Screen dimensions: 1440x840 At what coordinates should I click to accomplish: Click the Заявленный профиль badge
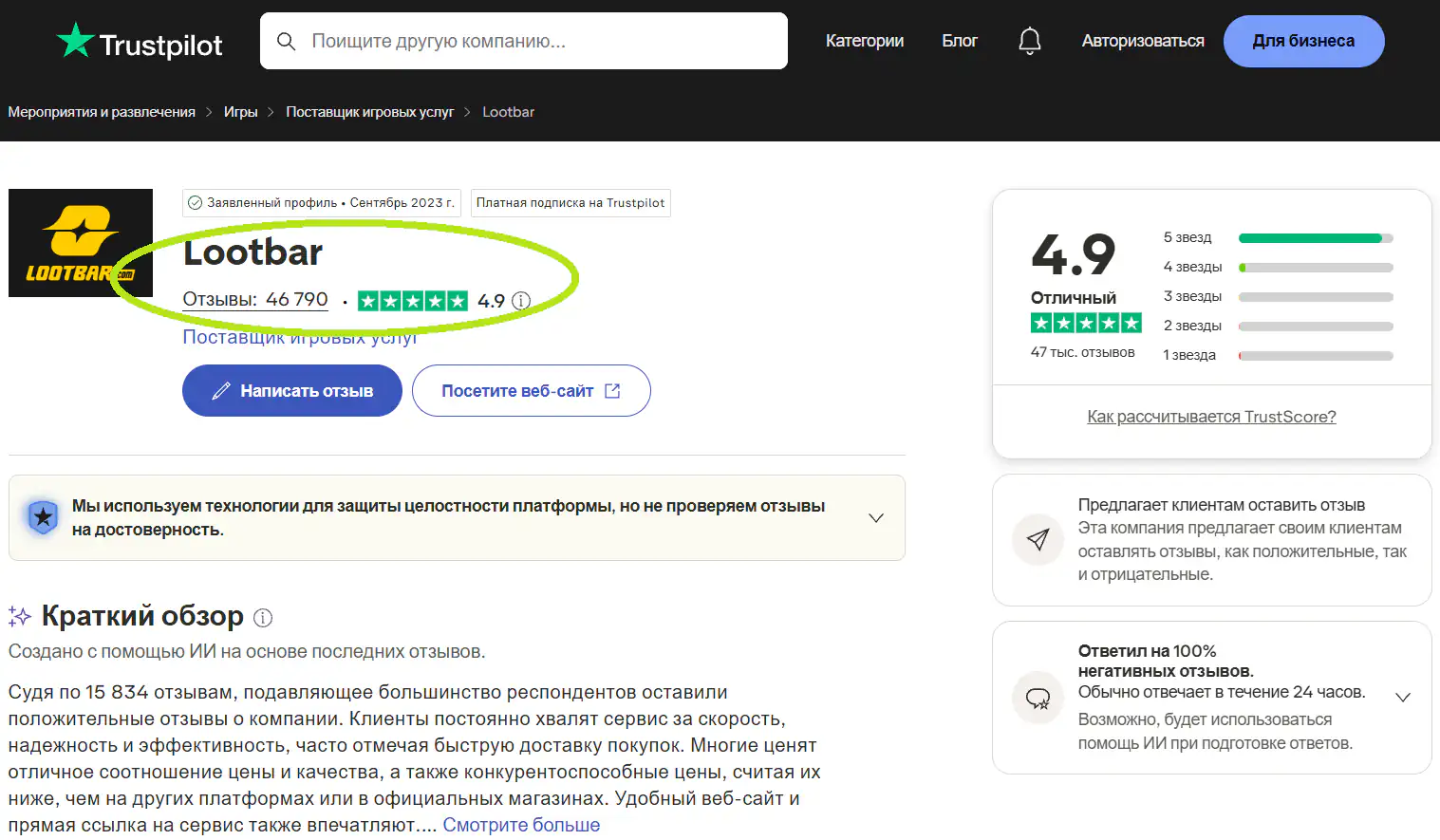[x=322, y=203]
